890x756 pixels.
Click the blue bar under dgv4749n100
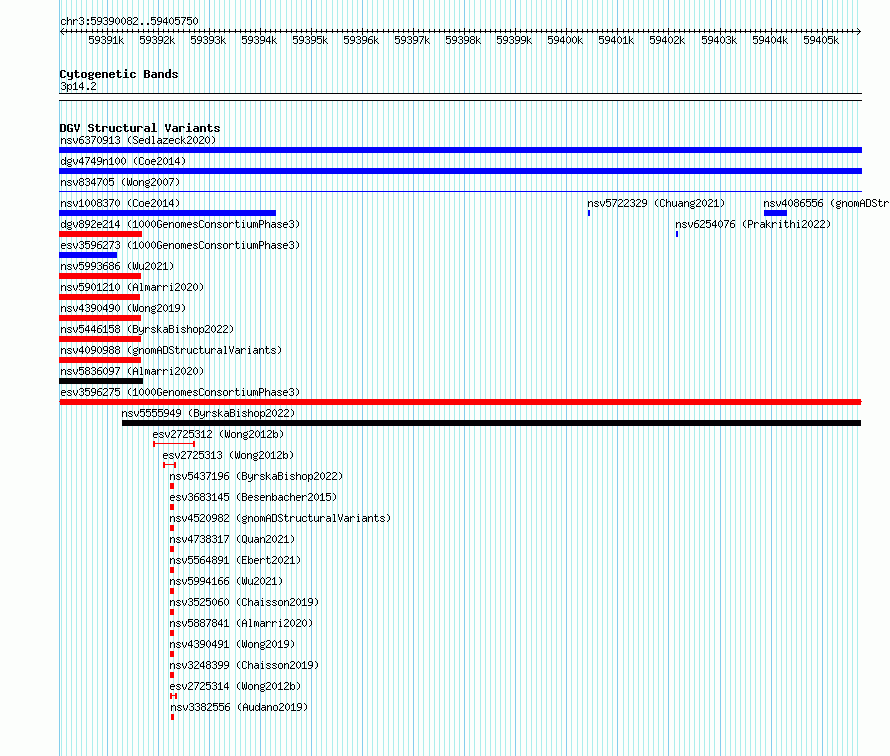(460, 171)
